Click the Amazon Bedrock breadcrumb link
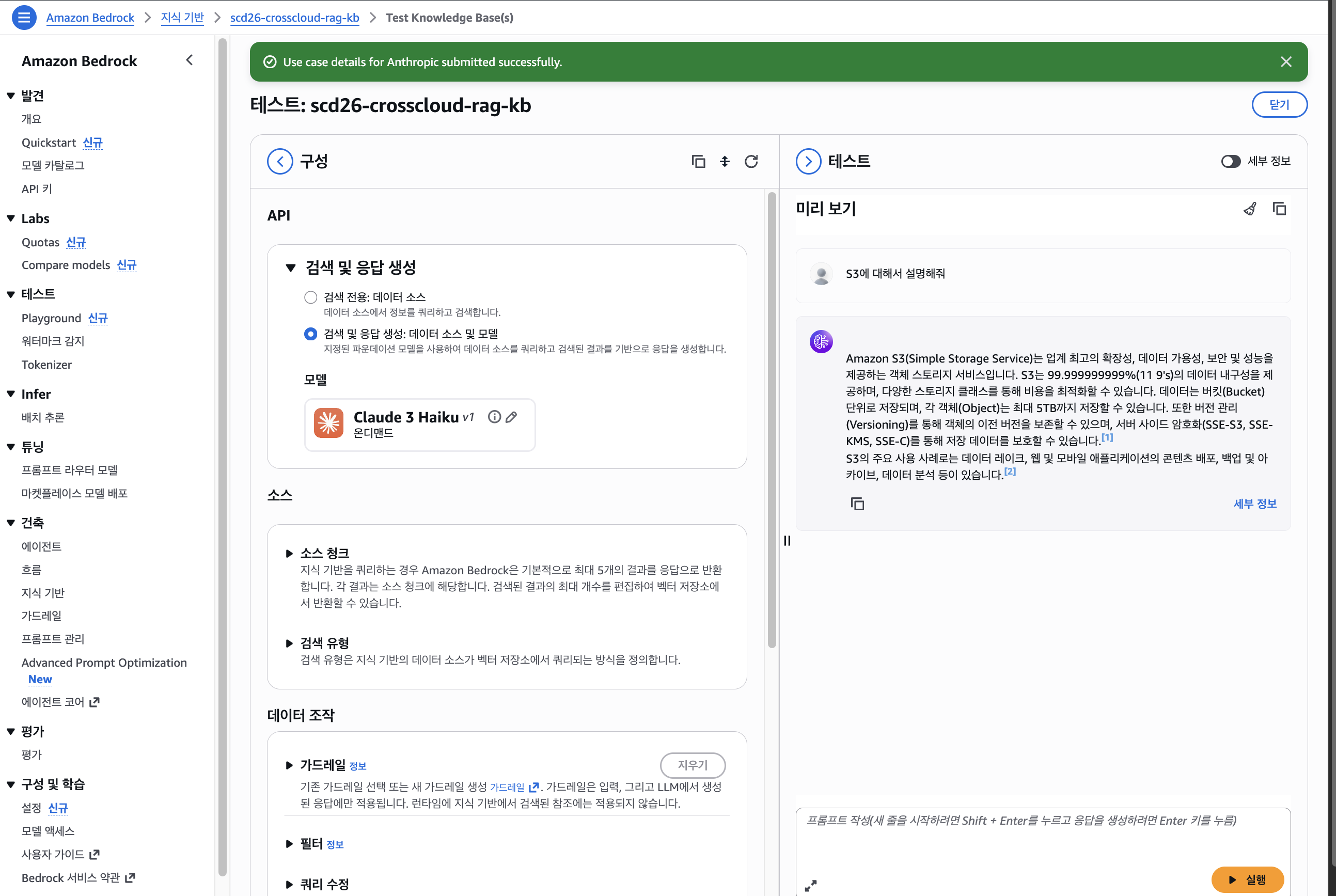 [90, 18]
